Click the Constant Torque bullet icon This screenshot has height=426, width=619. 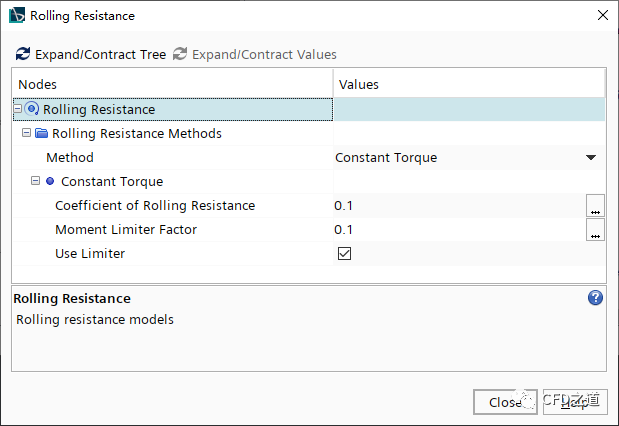pyautogui.click(x=50, y=181)
